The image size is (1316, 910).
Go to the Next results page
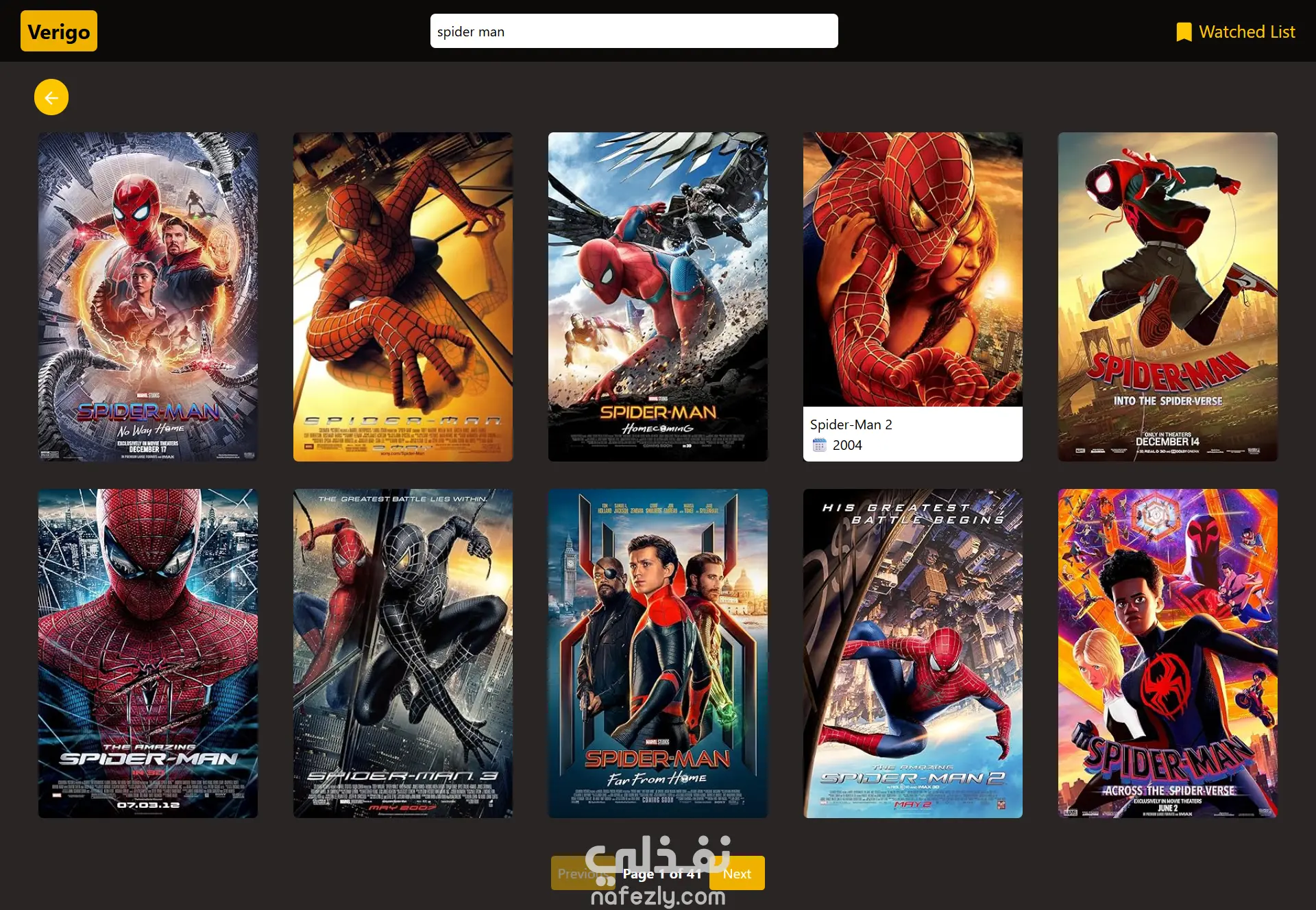(x=737, y=873)
